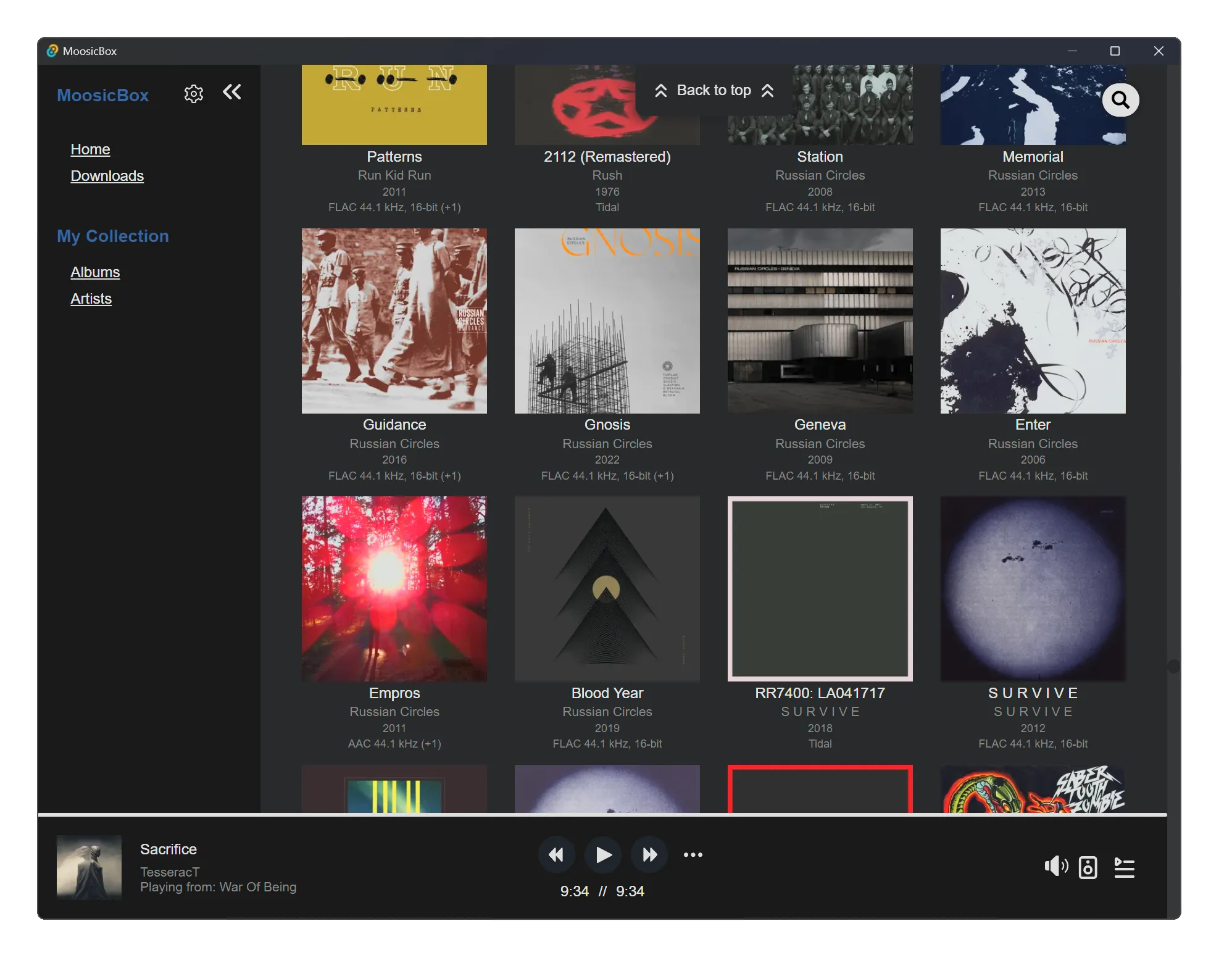Click the My Collection heading
1232x971 pixels.
[x=112, y=236]
